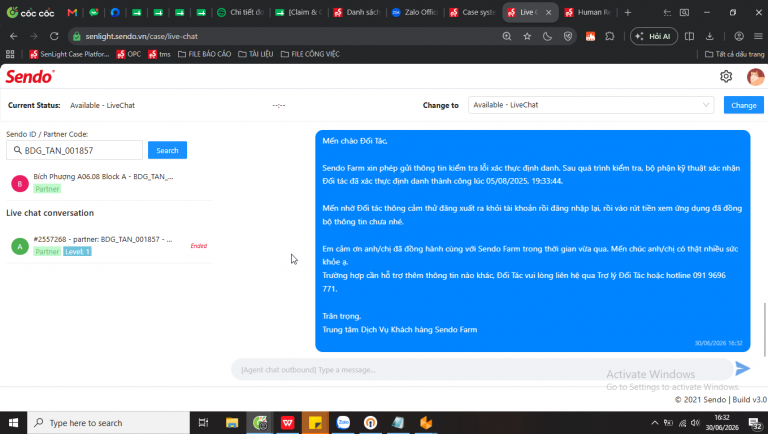This screenshot has width=768, height=434.
Task: Click the taskbar 'Type here to search' box
Action: click(108, 423)
